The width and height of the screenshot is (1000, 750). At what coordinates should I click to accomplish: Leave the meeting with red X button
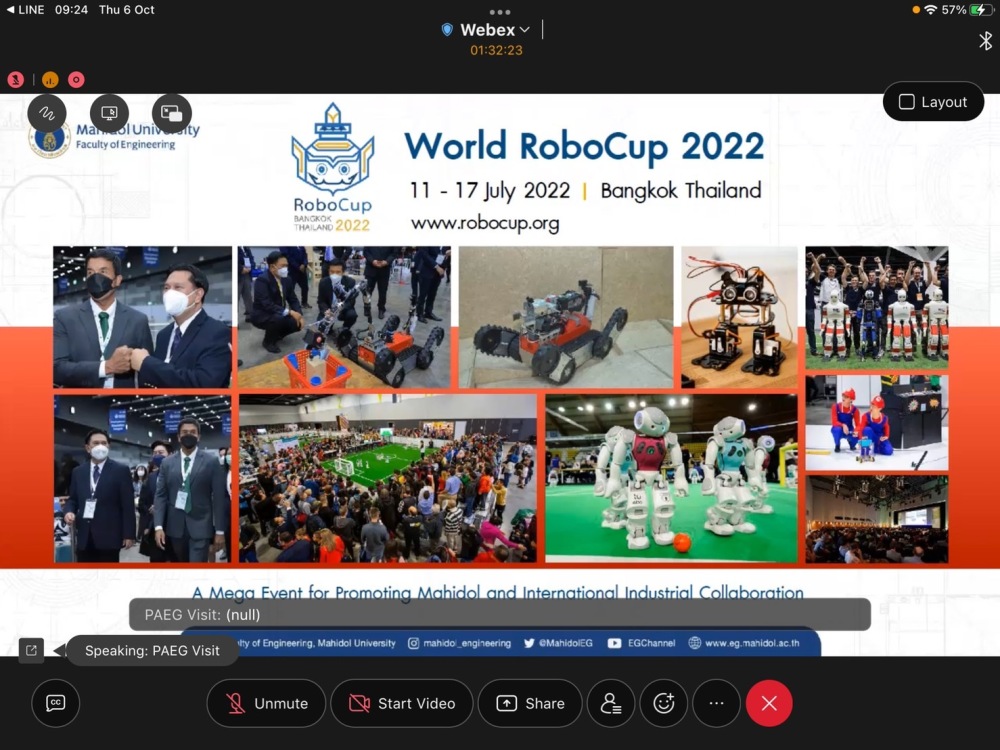[769, 703]
